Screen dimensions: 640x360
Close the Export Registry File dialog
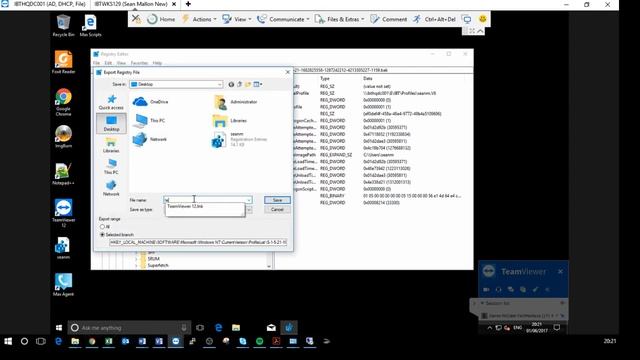click(287, 72)
